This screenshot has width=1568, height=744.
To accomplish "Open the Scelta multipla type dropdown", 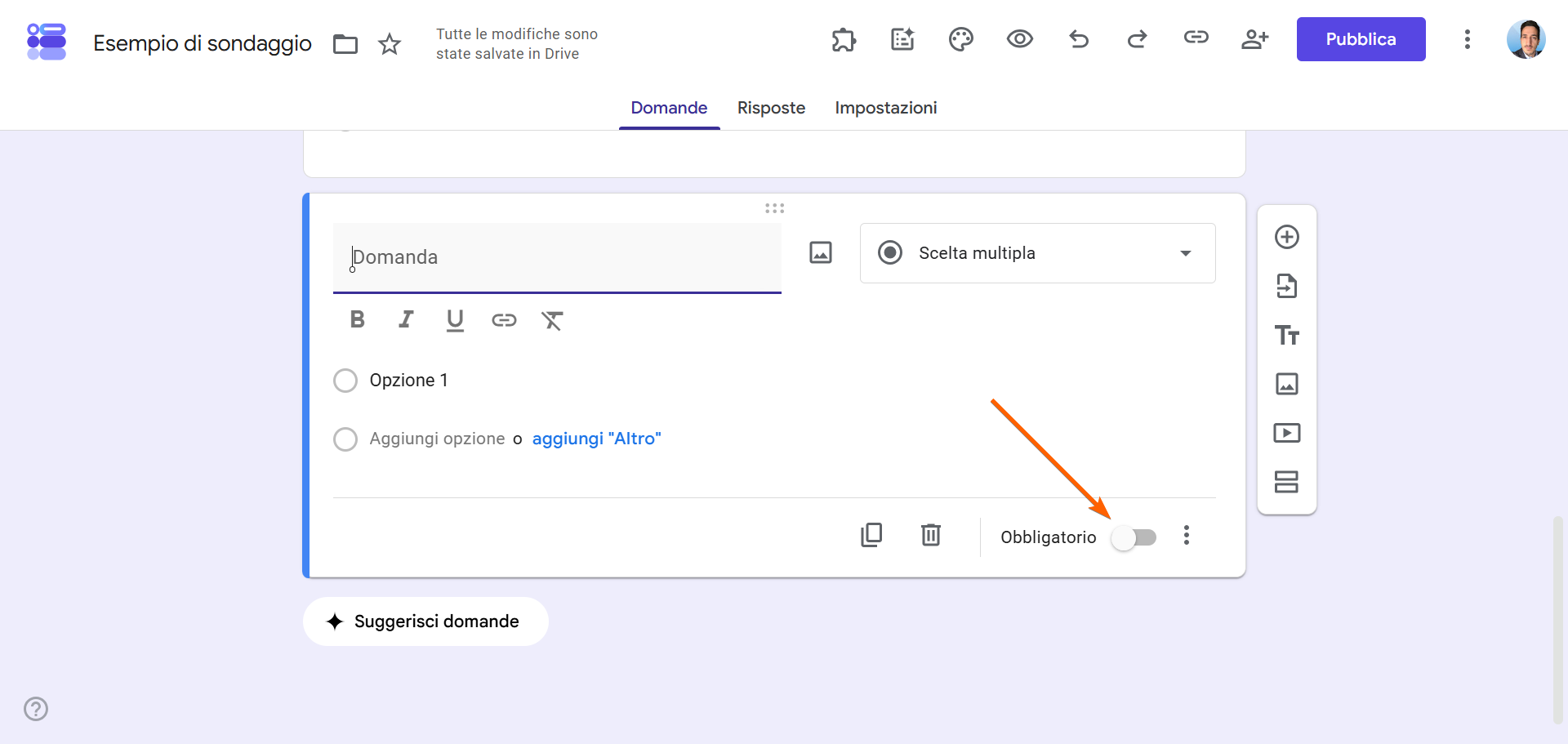I will point(1038,253).
